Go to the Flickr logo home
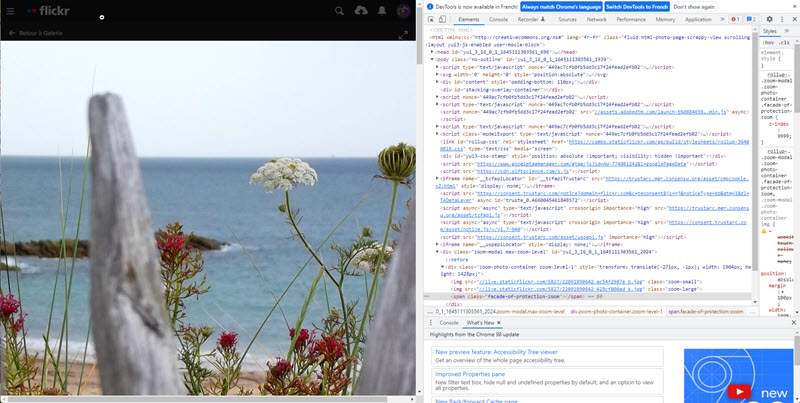Screen dimensions: 800x403 (48, 11)
